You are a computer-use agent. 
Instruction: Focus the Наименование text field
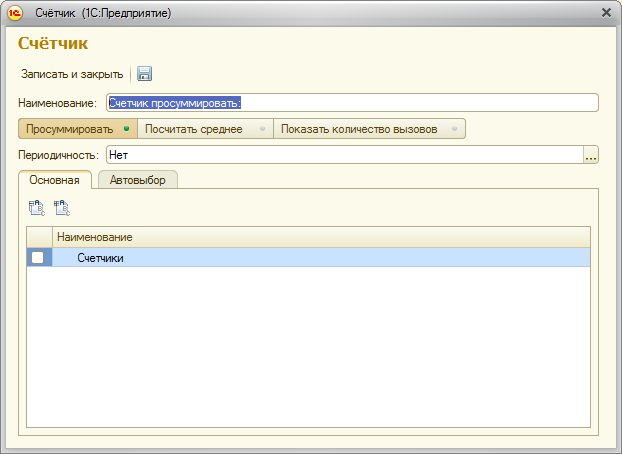coord(350,102)
